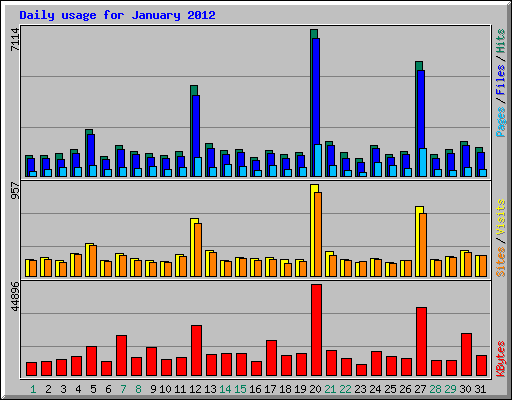This screenshot has height=400, width=512.
Task: Click the 44896 KBytes axis label
Action: pyautogui.click(x=15, y=296)
